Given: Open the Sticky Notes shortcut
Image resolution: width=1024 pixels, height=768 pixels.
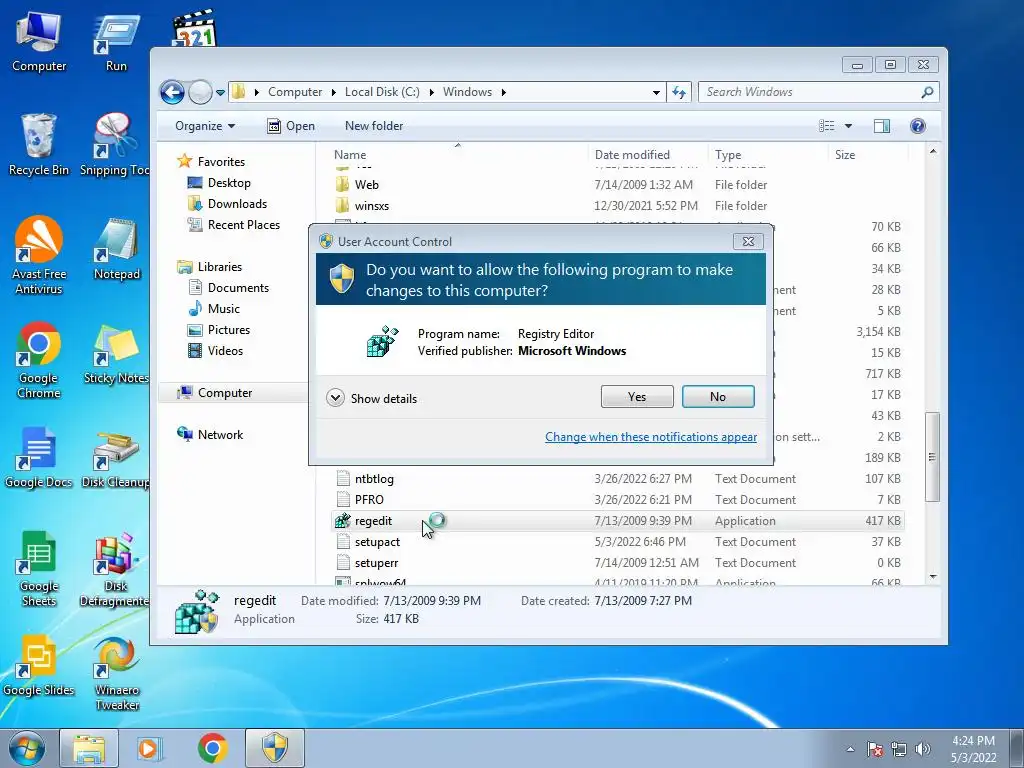Looking at the screenshot, I should tap(116, 354).
